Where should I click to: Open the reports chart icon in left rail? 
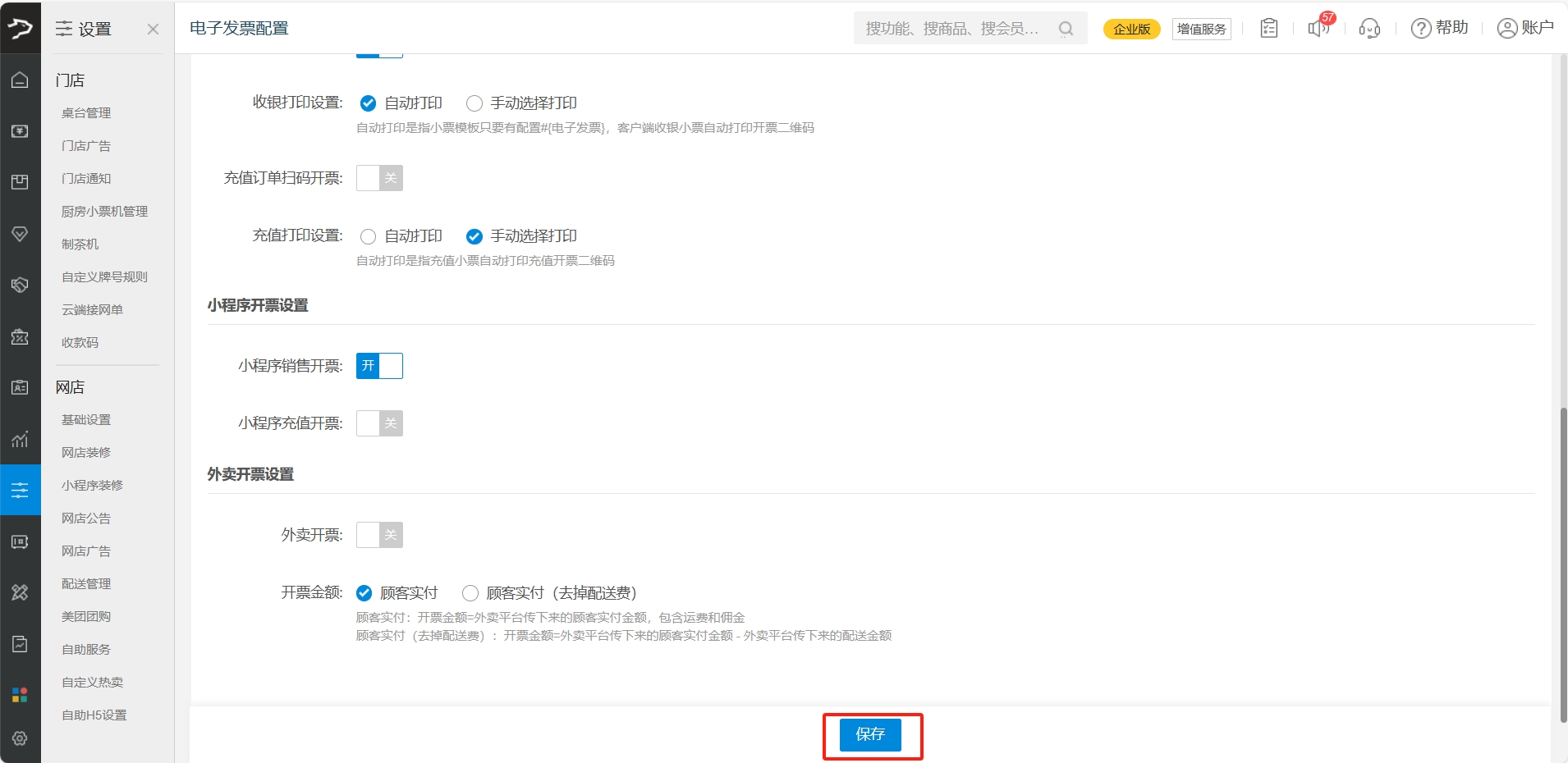click(20, 439)
